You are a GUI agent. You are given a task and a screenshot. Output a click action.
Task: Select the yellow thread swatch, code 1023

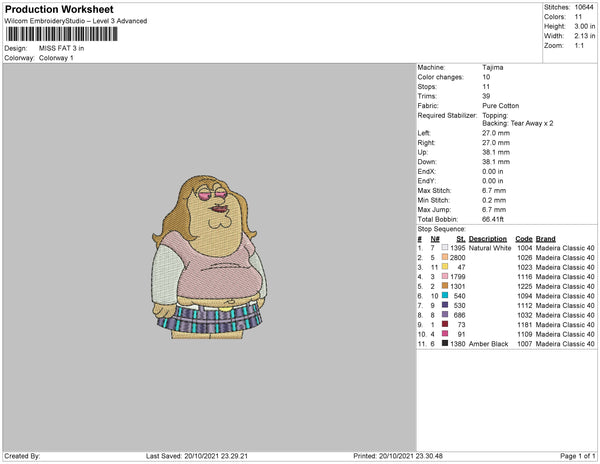tap(446, 268)
